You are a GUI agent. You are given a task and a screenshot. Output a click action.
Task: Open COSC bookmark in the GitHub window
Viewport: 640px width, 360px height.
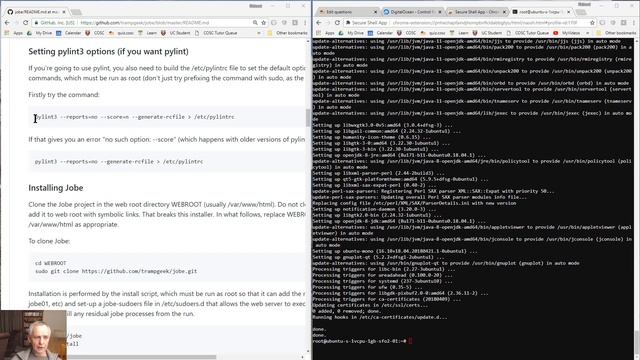point(95,33)
